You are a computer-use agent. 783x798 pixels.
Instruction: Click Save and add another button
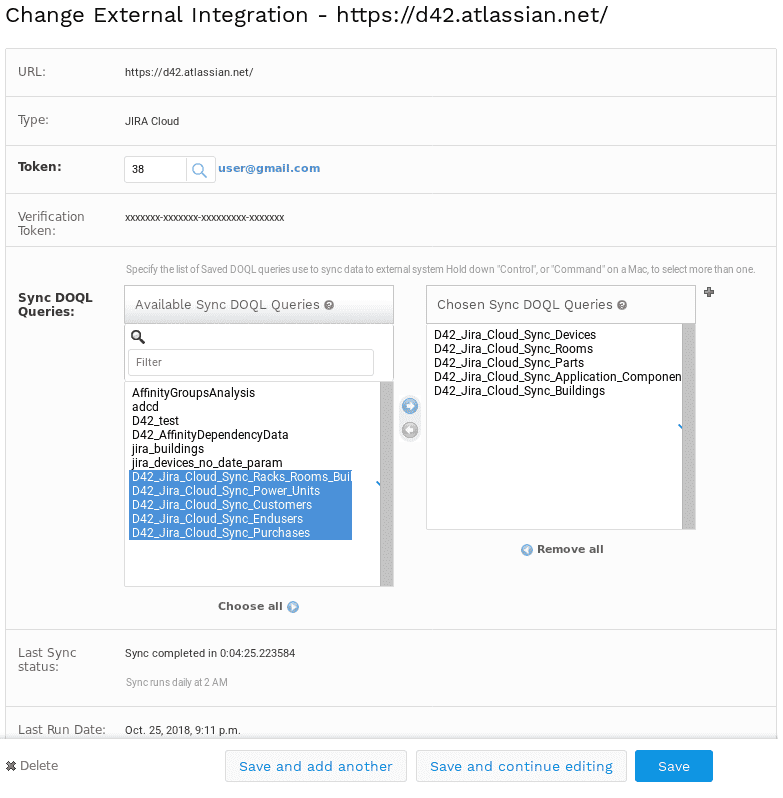pyautogui.click(x=316, y=767)
